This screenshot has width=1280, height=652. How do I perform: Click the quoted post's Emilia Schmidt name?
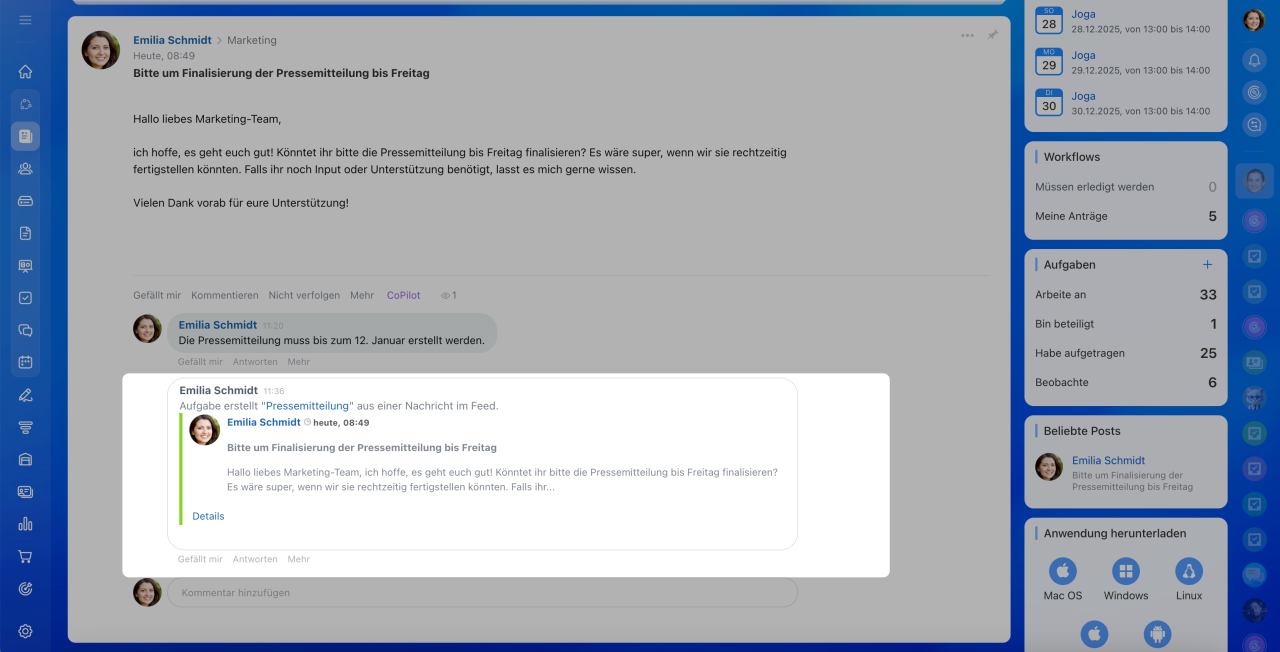[x=264, y=422]
